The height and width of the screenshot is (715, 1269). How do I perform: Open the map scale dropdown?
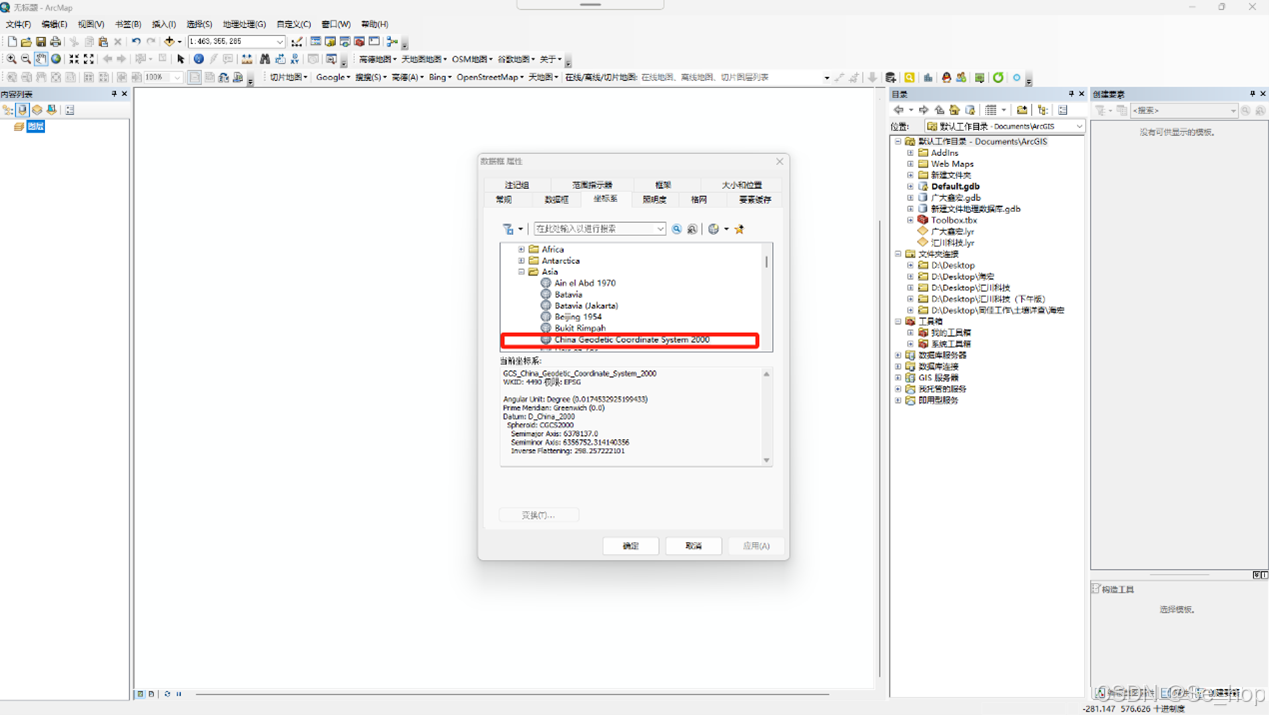[x=280, y=42]
